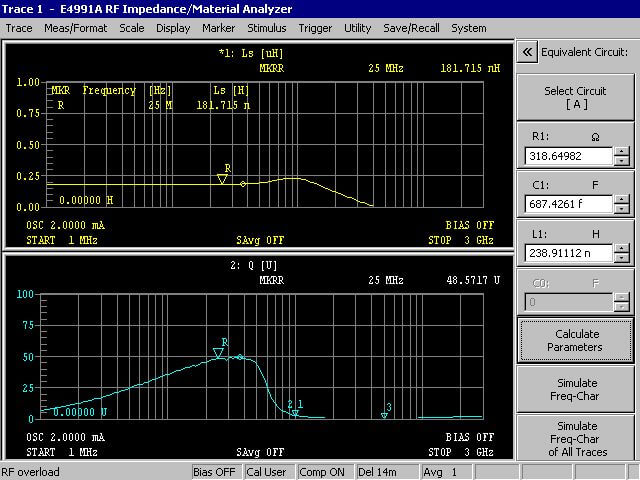The image size is (640, 480).
Task: Open the Save/Recall menu
Action: pyautogui.click(x=411, y=28)
